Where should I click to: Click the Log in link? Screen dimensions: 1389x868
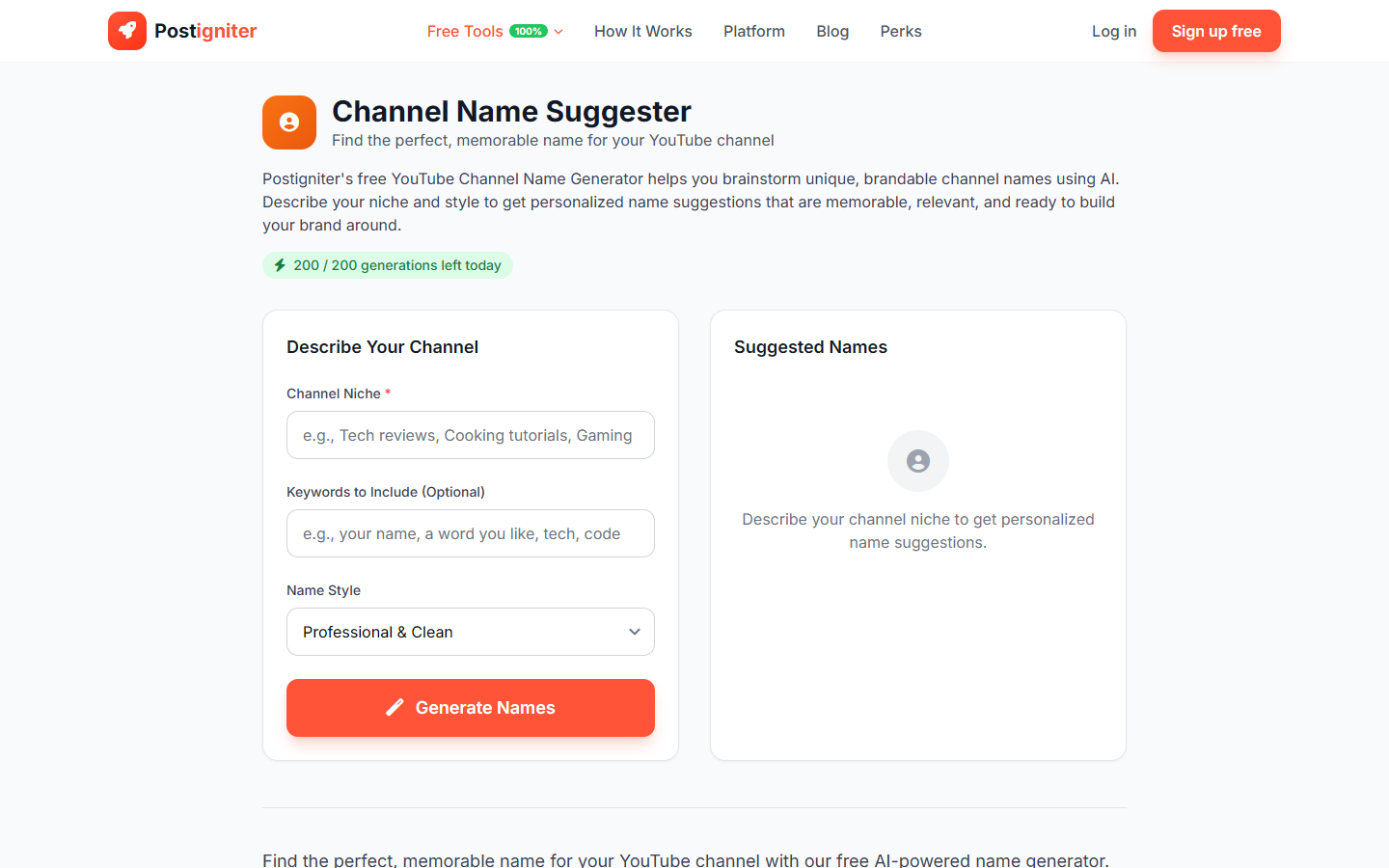1114,31
